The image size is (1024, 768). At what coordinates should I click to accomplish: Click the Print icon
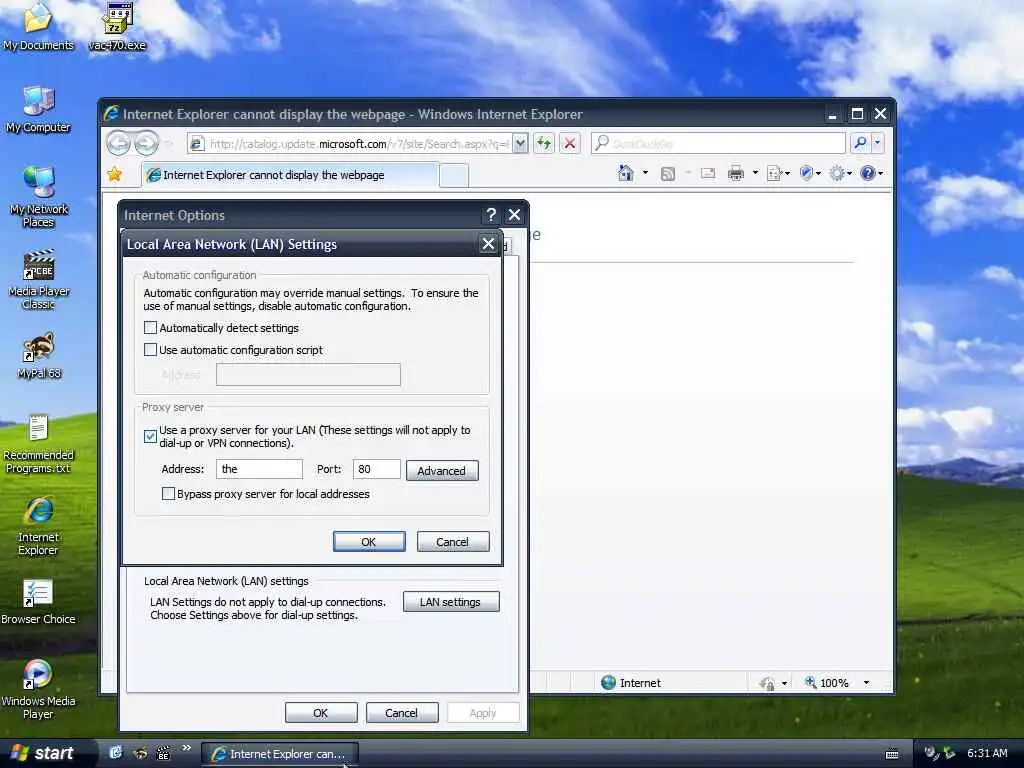pyautogui.click(x=736, y=173)
